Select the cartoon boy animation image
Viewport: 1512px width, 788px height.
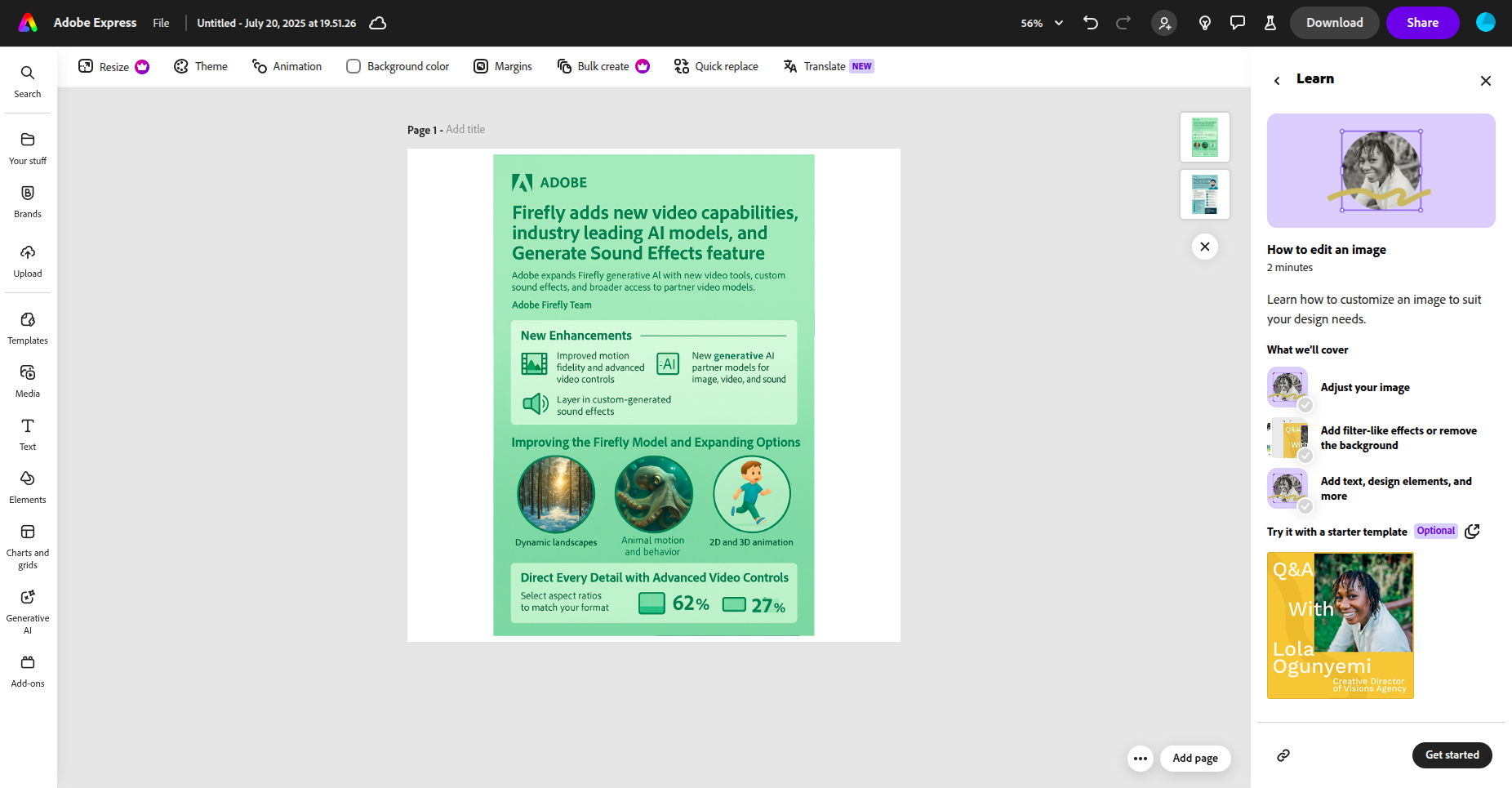point(751,494)
